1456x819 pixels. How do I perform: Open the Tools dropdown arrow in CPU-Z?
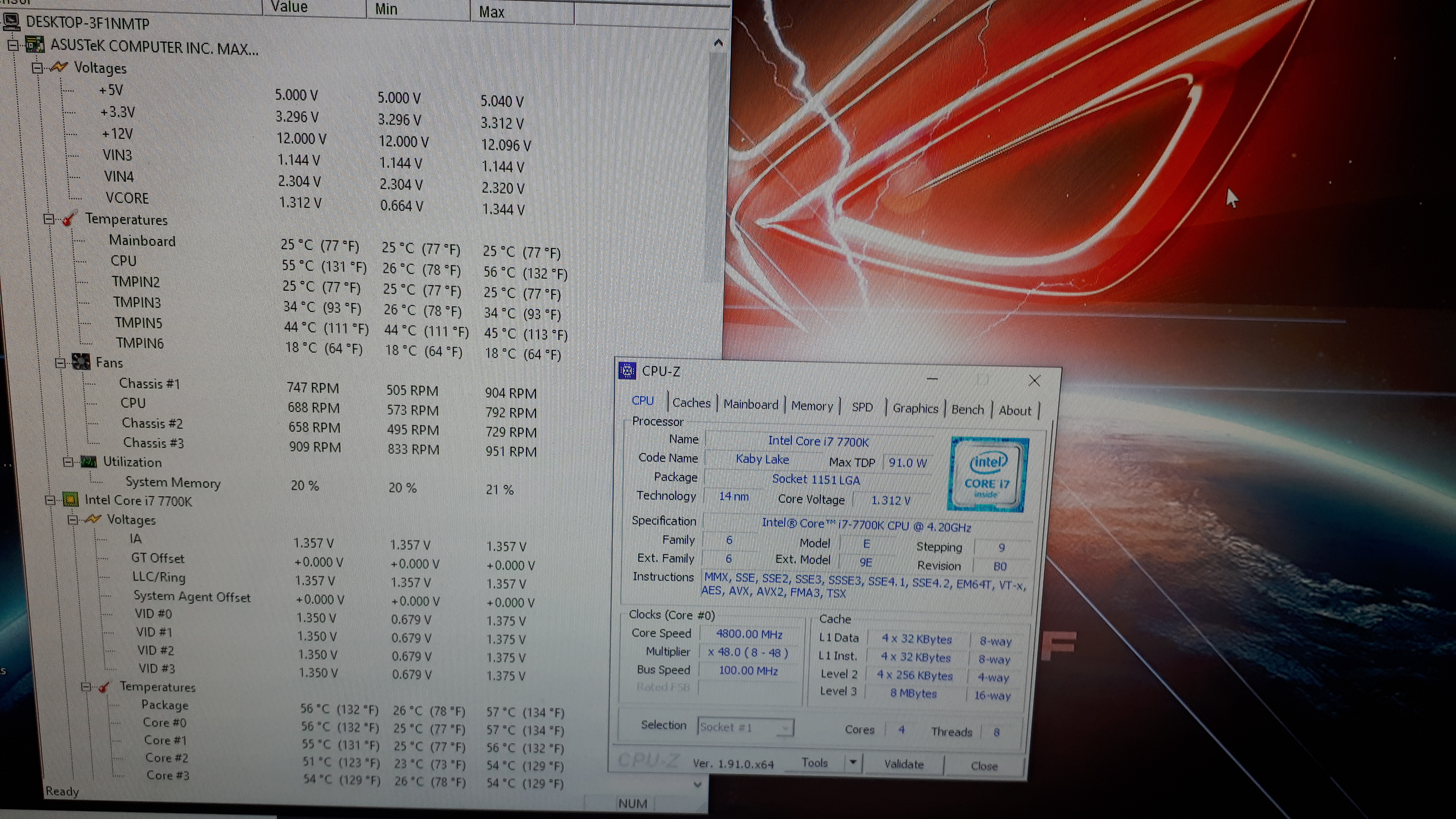[x=852, y=763]
